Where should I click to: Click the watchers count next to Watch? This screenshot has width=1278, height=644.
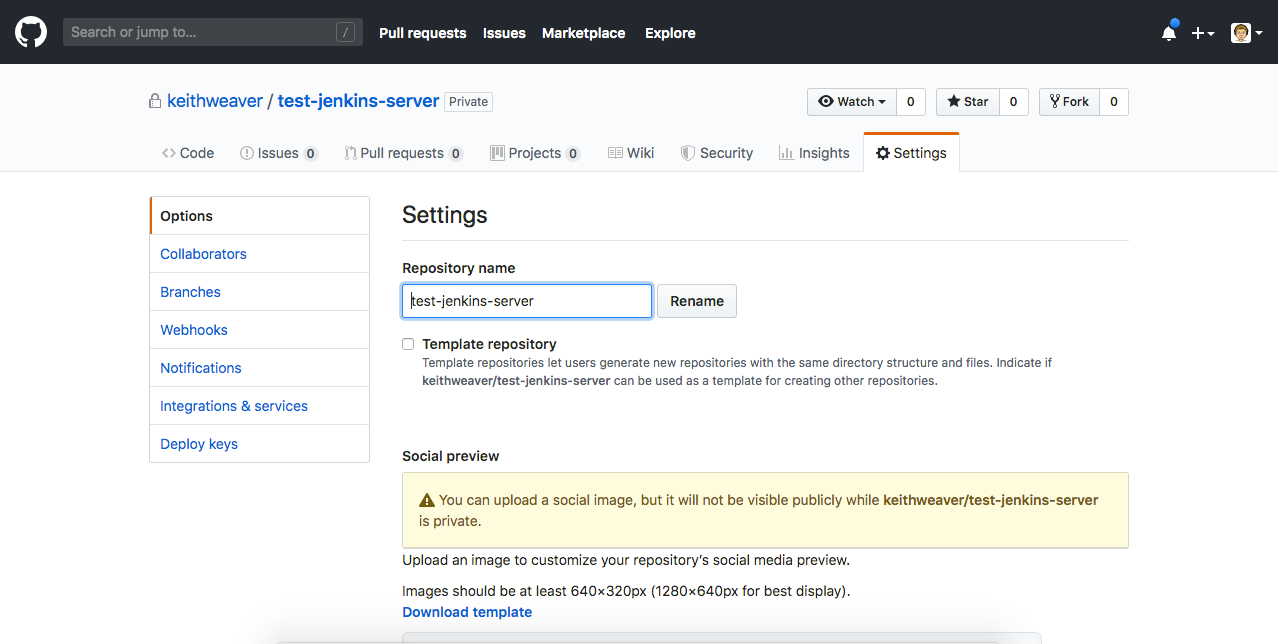coord(910,102)
